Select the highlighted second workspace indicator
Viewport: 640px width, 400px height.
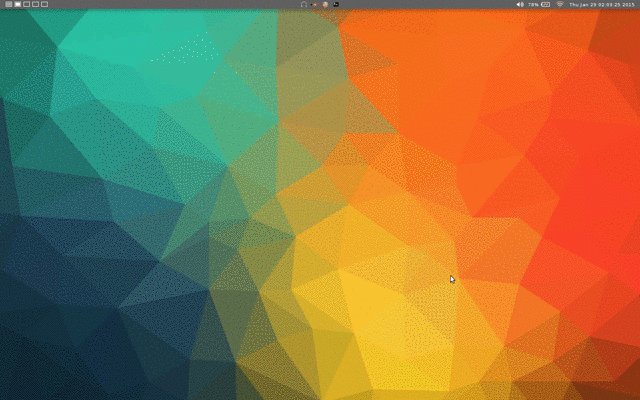(18, 4)
